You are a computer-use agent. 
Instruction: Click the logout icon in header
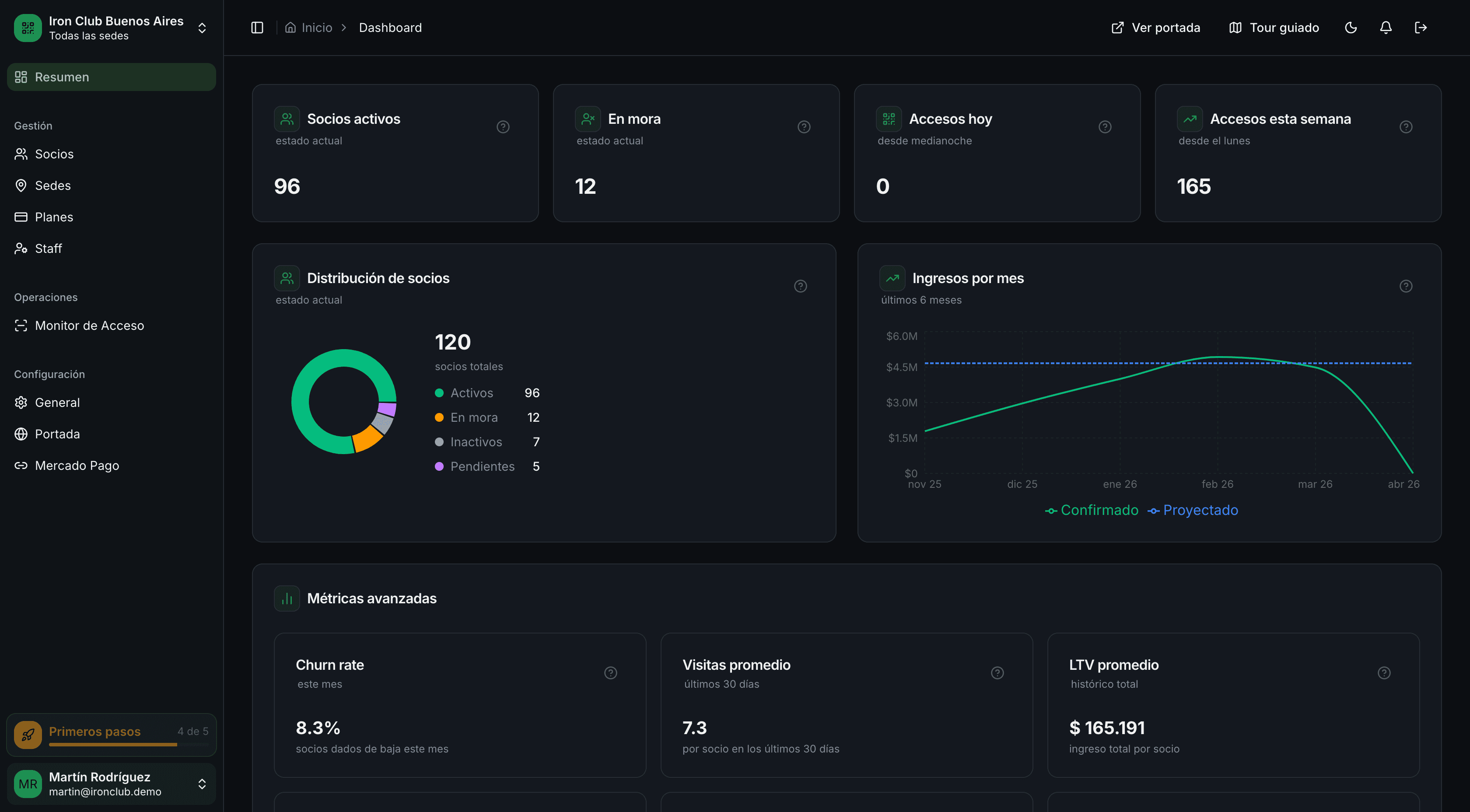(x=1421, y=28)
